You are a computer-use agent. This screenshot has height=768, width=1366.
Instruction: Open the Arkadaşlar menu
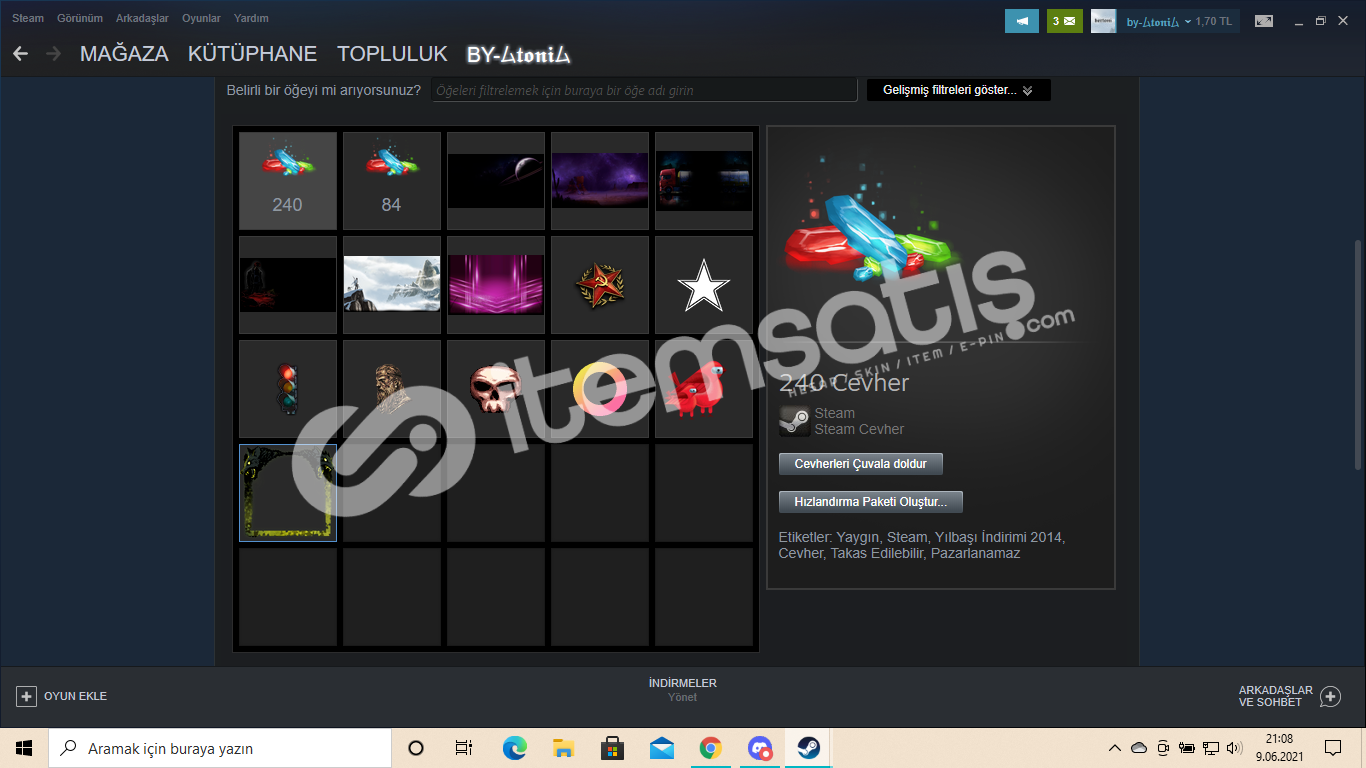click(142, 18)
